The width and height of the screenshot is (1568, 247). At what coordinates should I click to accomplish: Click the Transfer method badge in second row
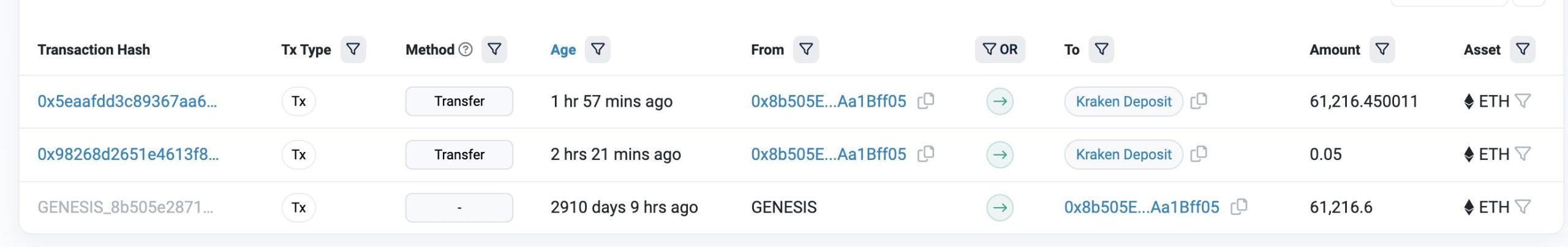point(459,154)
